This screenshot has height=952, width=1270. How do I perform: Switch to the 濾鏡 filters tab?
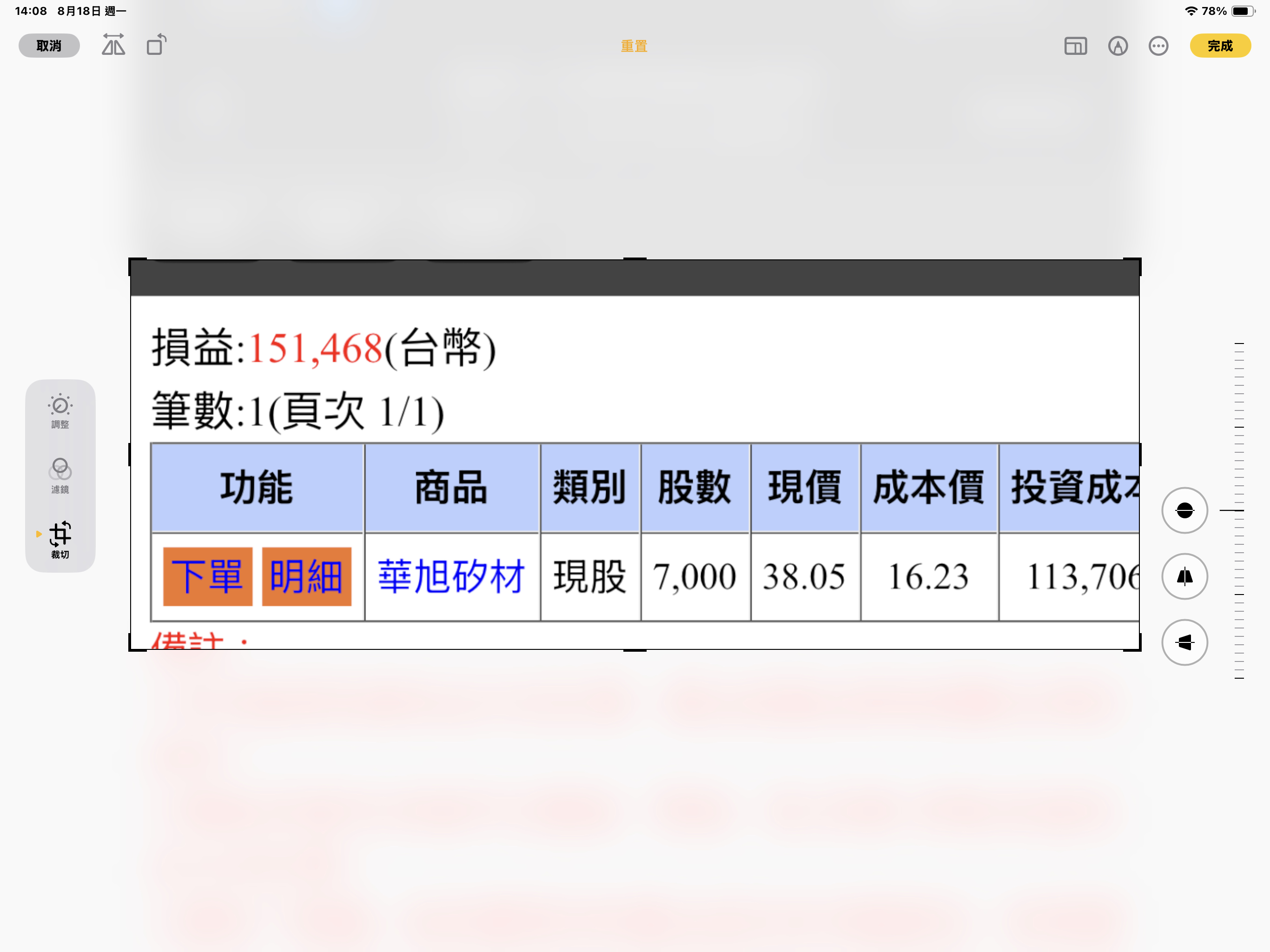pyautogui.click(x=60, y=476)
